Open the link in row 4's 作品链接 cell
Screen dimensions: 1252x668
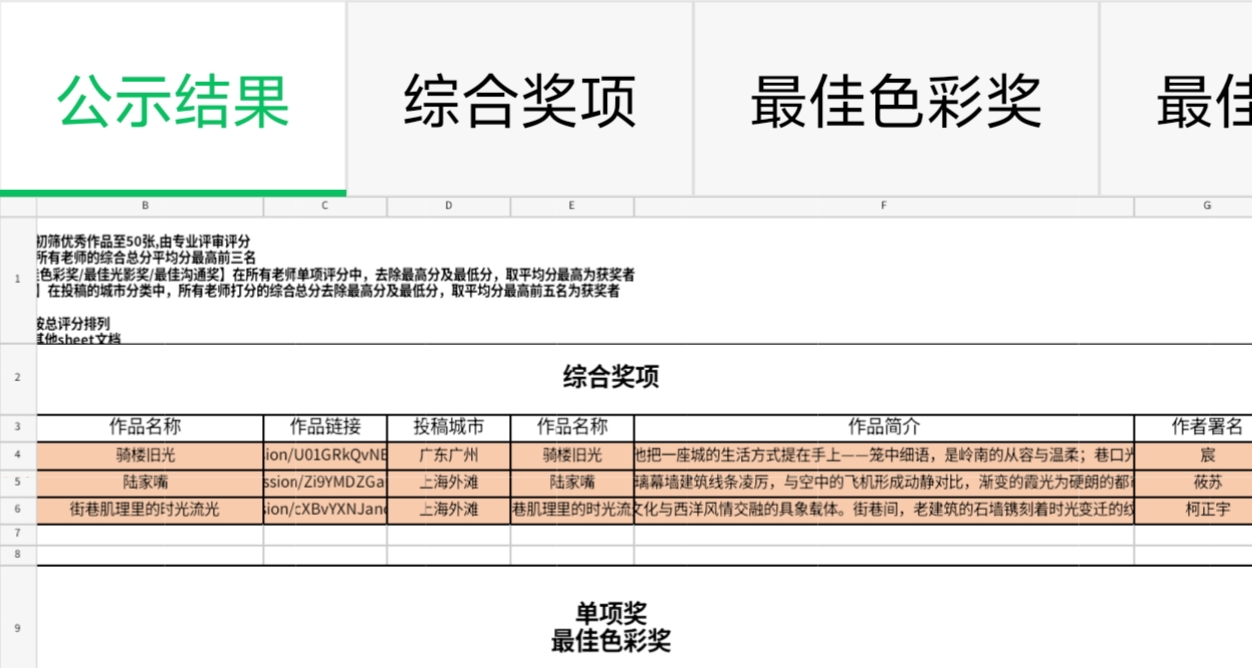coord(325,455)
